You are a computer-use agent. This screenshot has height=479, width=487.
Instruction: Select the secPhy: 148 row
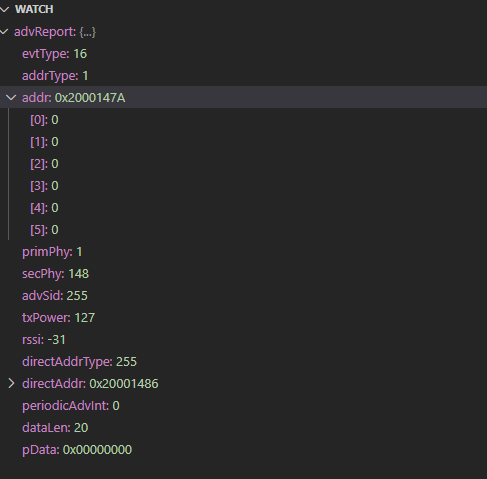coord(243,274)
